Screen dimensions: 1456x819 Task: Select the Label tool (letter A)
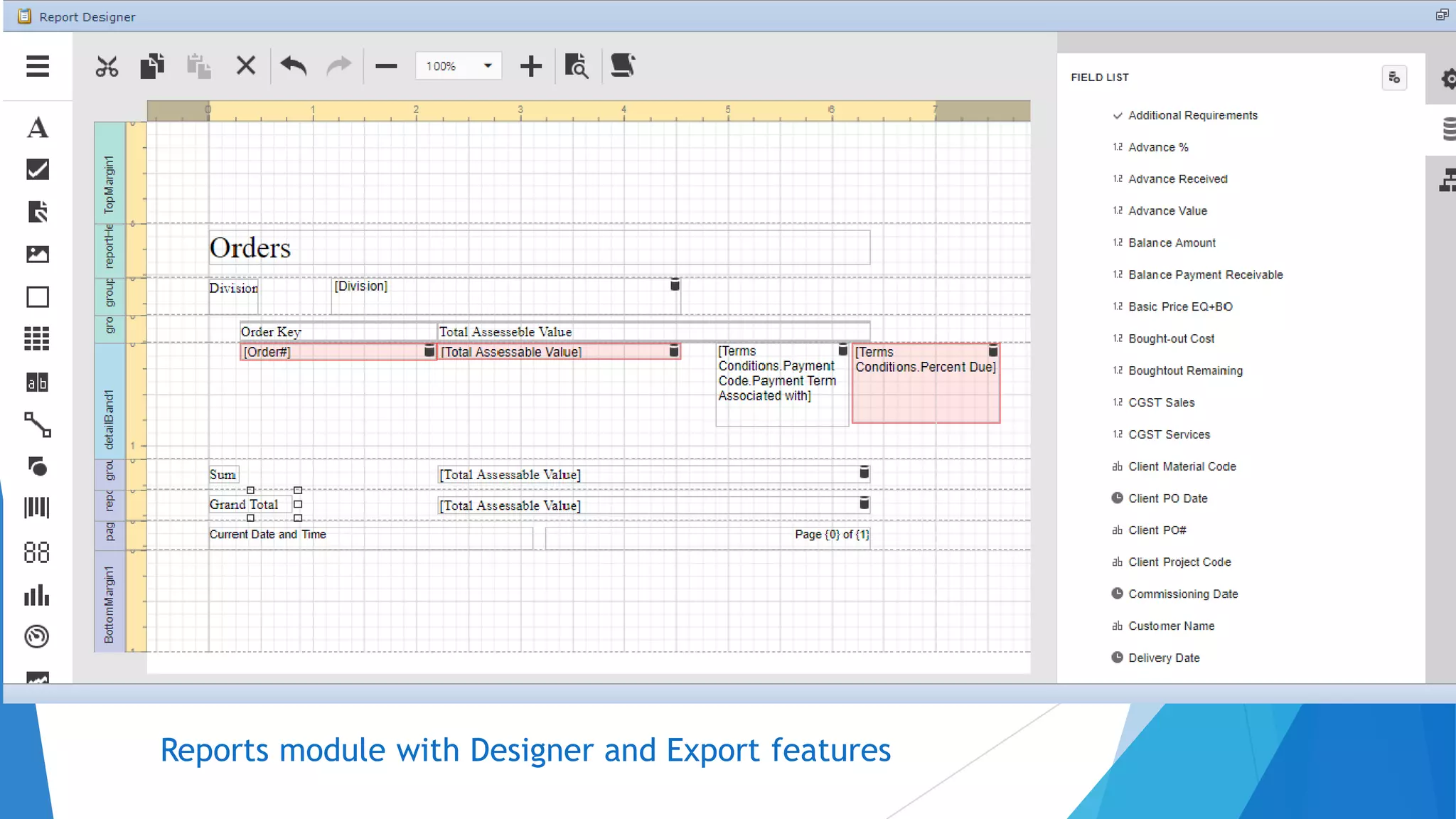(38, 128)
